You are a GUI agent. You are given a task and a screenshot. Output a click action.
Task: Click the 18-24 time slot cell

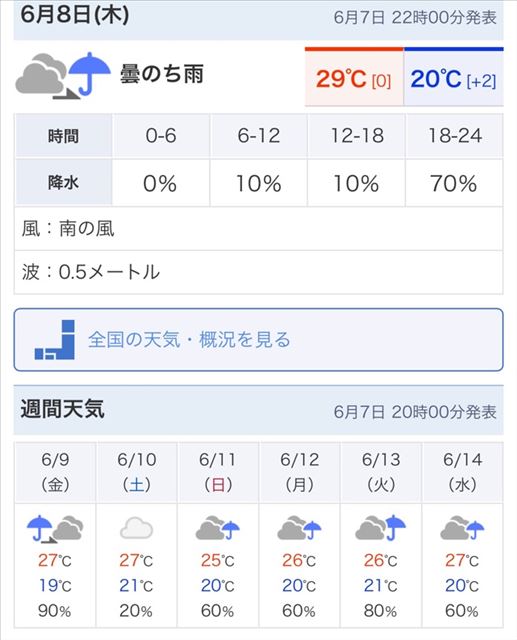(x=454, y=136)
